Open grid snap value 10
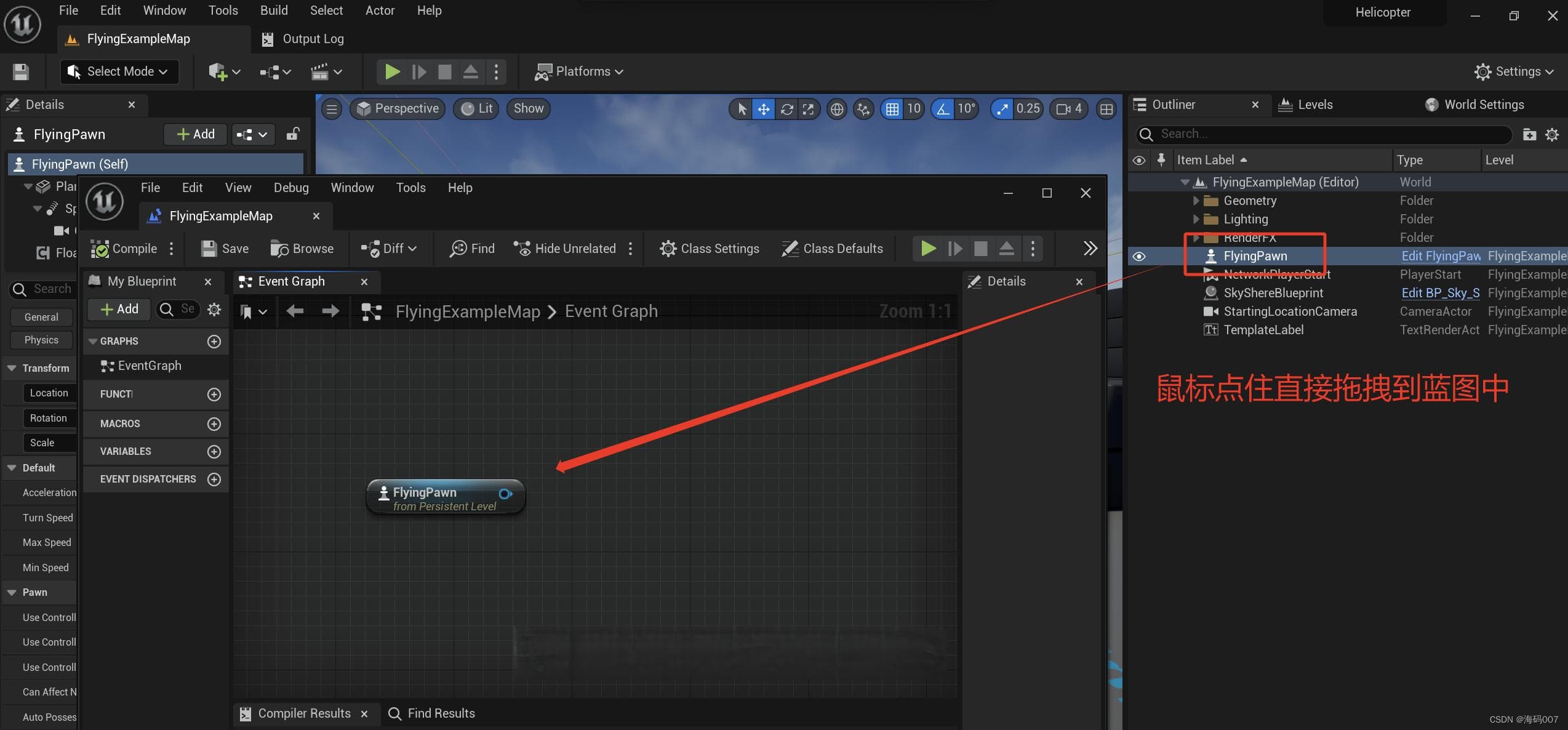Viewport: 1568px width, 730px height. 913,109
